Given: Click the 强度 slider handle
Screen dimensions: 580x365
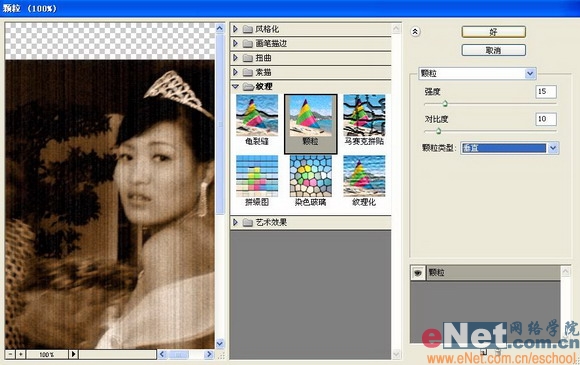Looking at the screenshot, I should click(445, 104).
